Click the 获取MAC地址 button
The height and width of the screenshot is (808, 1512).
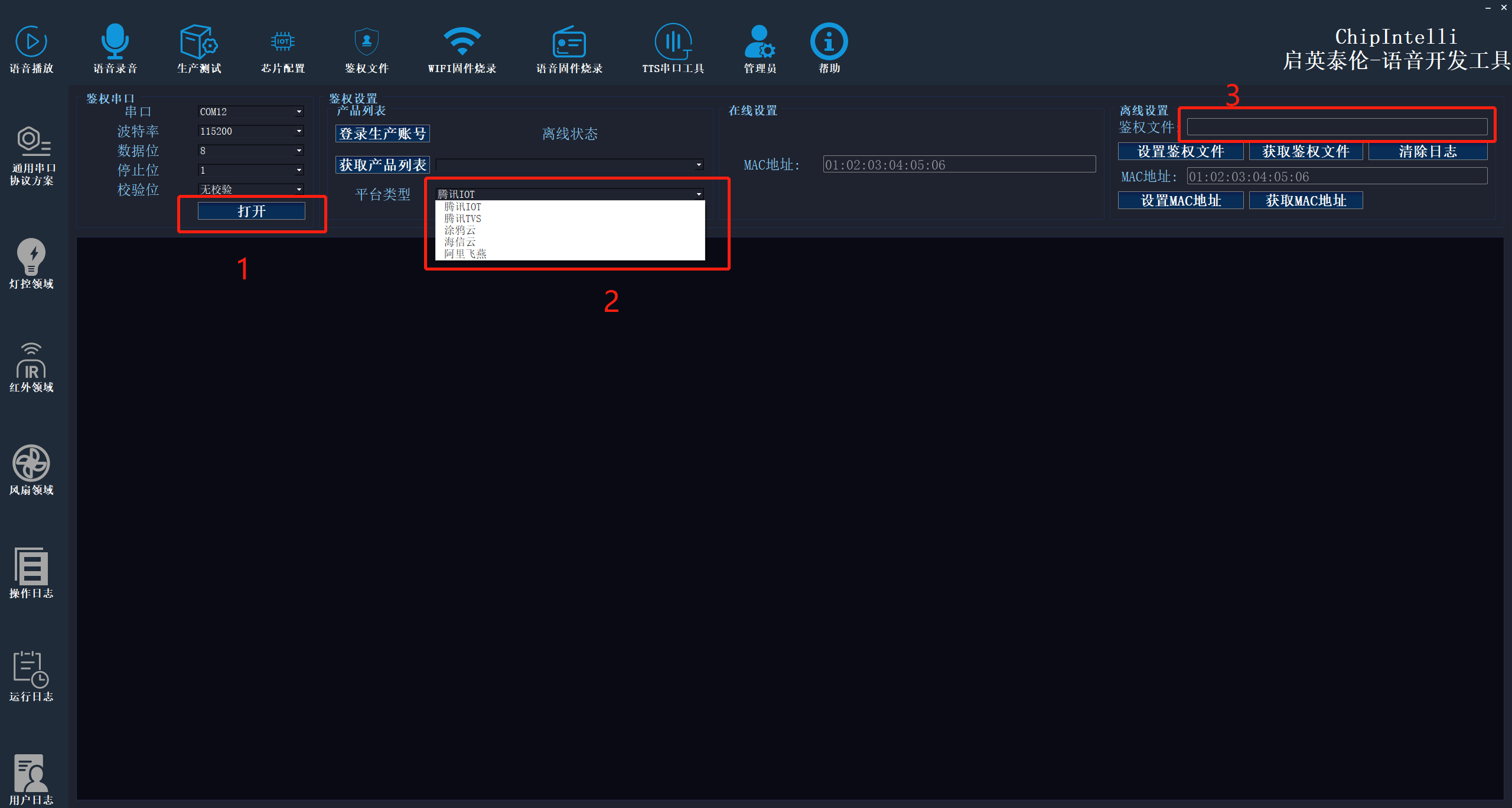[x=1306, y=200]
